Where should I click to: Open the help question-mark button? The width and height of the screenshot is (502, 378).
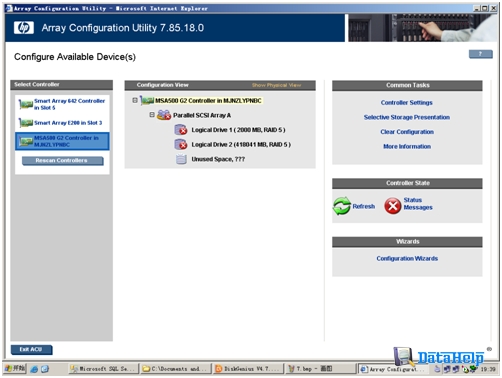click(480, 54)
